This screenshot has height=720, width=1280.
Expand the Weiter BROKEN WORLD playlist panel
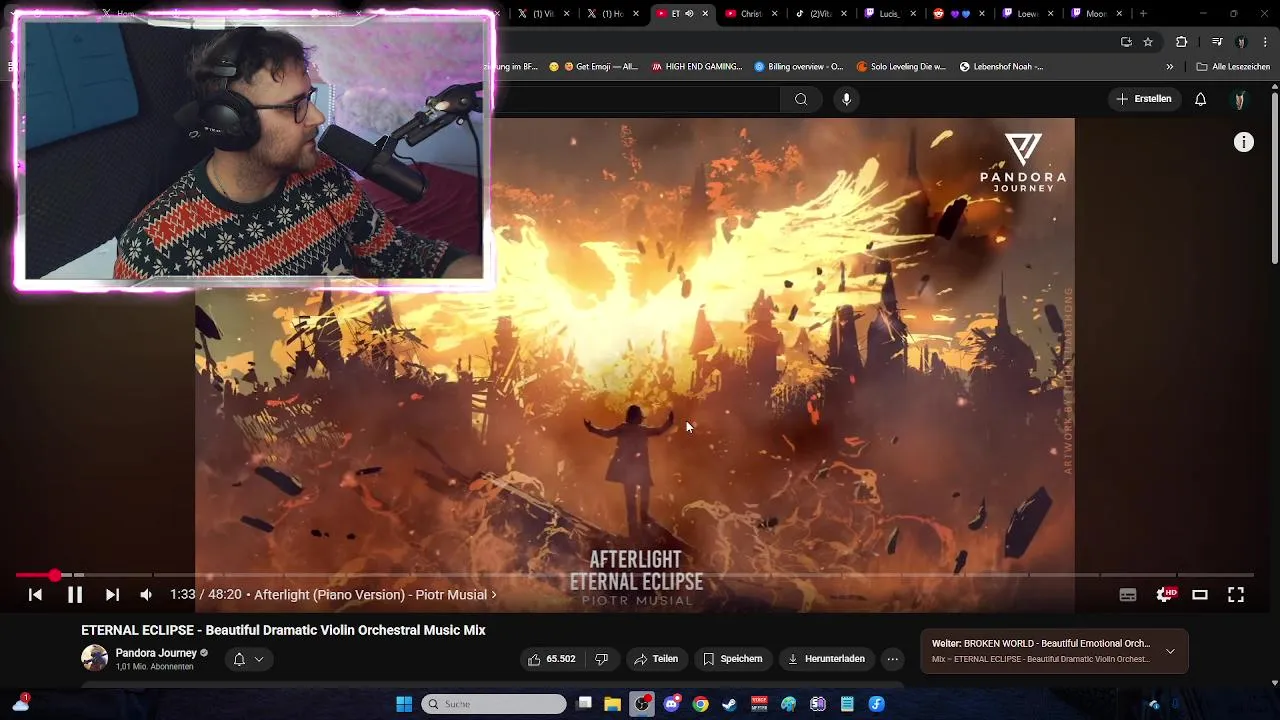[x=1170, y=652]
